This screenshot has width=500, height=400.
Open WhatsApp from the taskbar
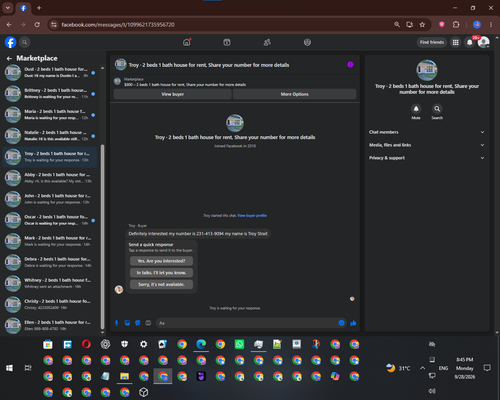point(239,344)
